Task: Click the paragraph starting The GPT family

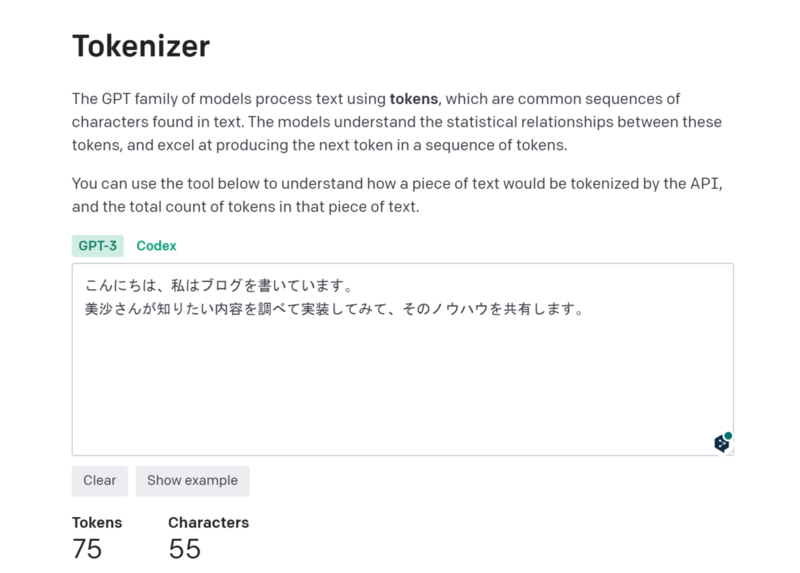Action: click(x=397, y=122)
